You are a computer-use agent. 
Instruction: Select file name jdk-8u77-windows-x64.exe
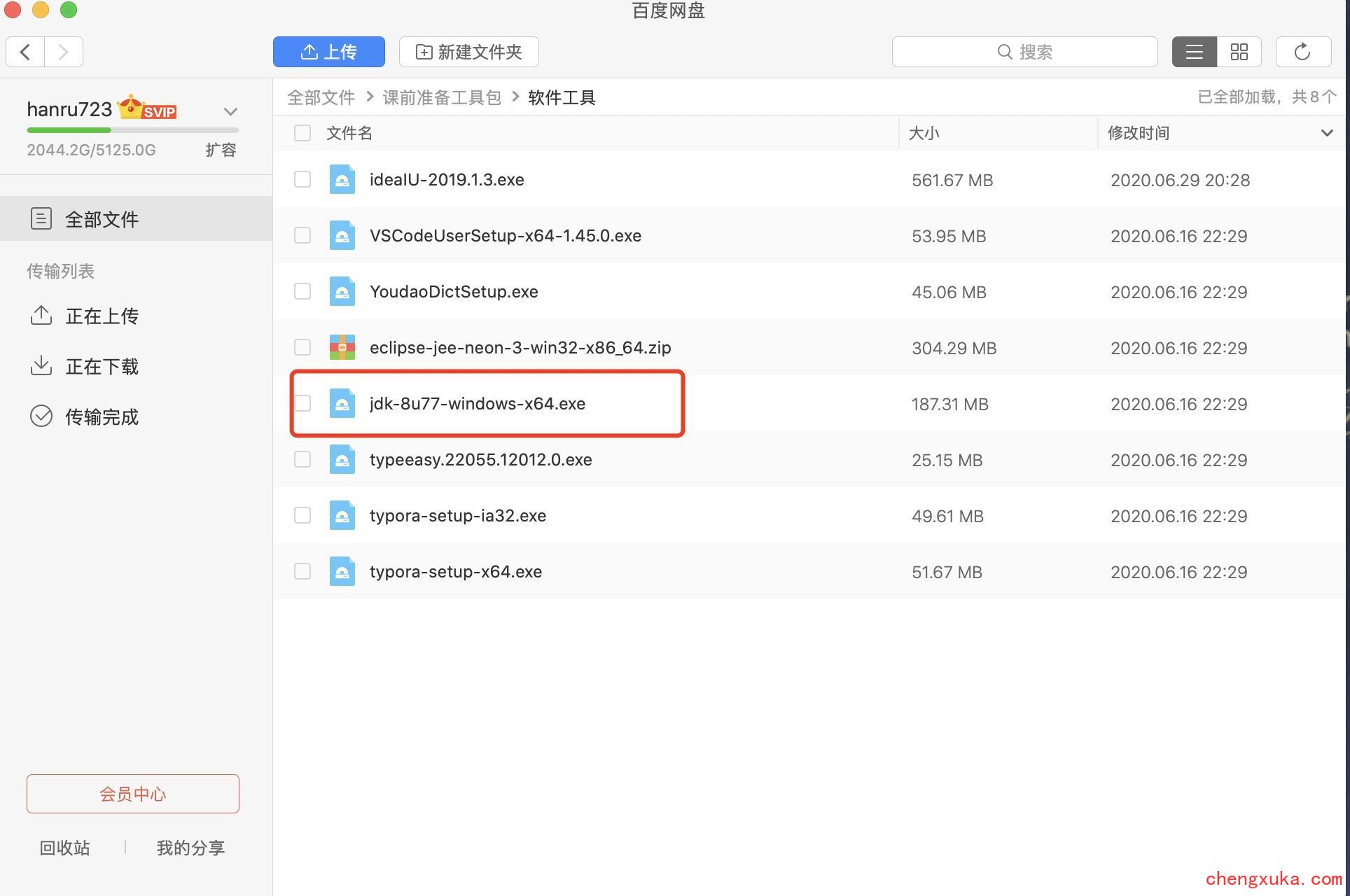[x=478, y=404]
